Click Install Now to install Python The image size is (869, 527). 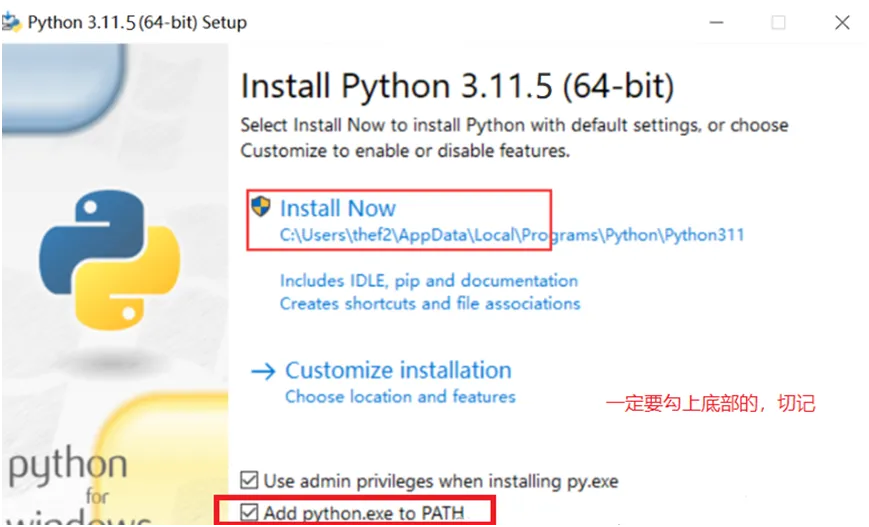[338, 208]
